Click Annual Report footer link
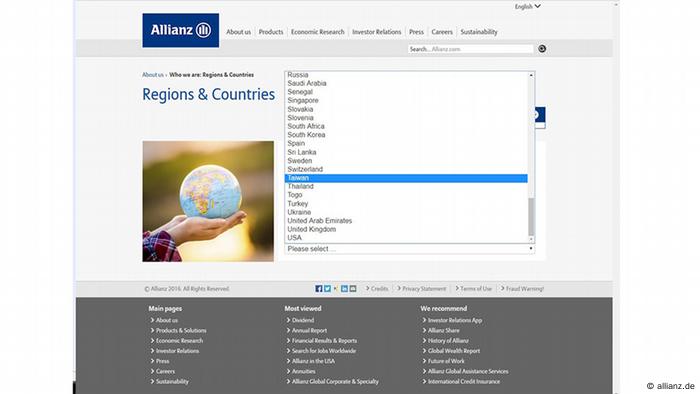 (x=309, y=331)
